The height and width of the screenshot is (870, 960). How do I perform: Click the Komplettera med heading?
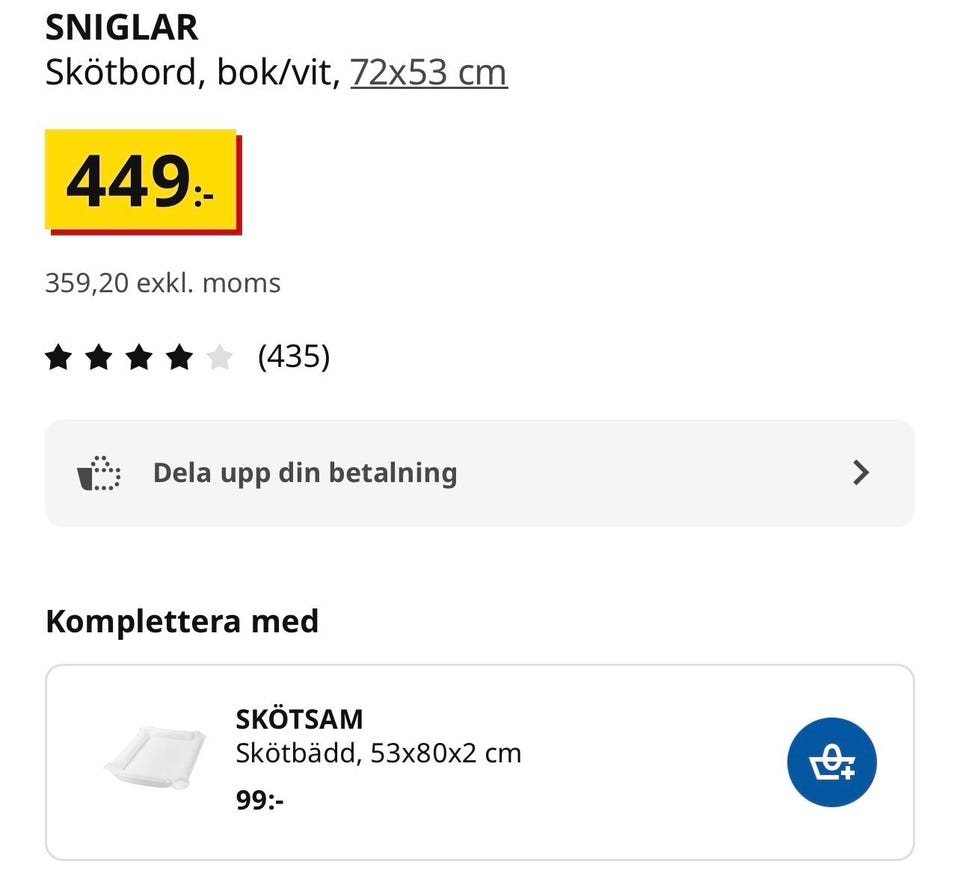coord(182,621)
